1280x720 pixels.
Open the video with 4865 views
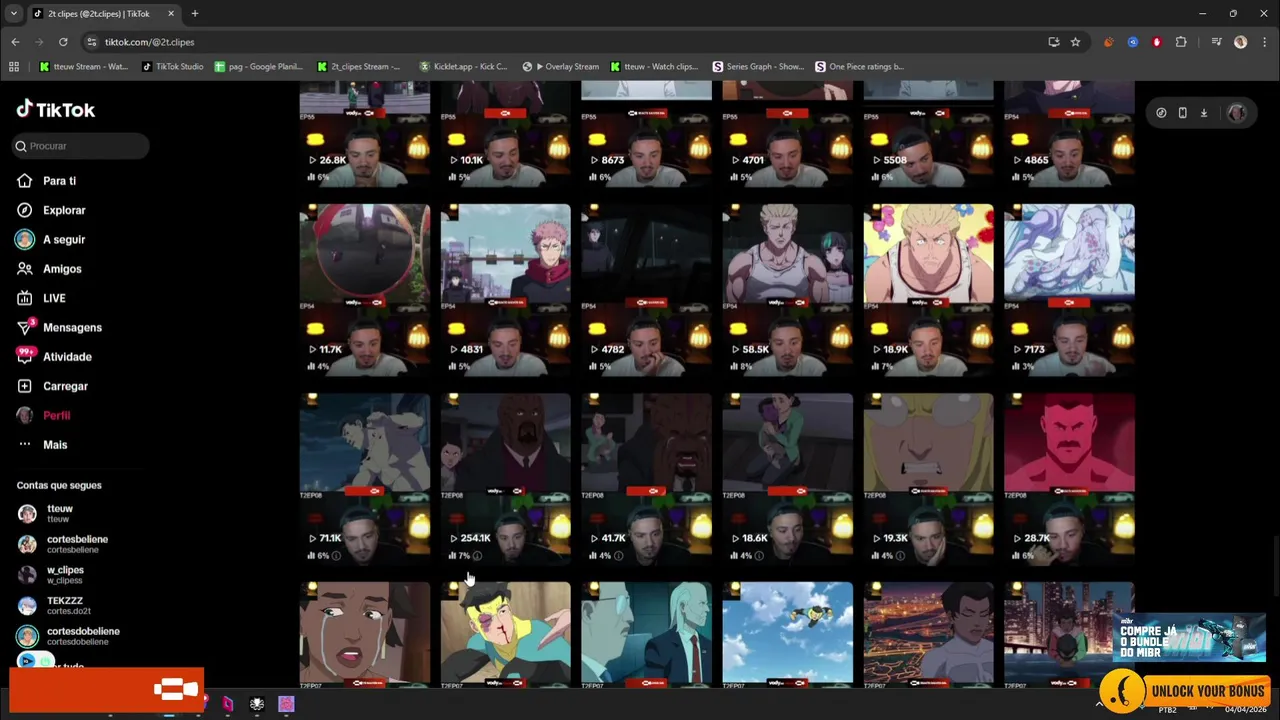click(x=1070, y=135)
